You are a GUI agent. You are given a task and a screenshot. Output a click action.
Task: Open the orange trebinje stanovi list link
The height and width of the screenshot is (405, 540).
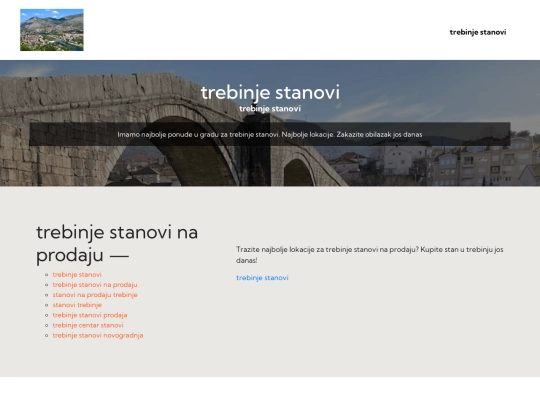(x=77, y=274)
